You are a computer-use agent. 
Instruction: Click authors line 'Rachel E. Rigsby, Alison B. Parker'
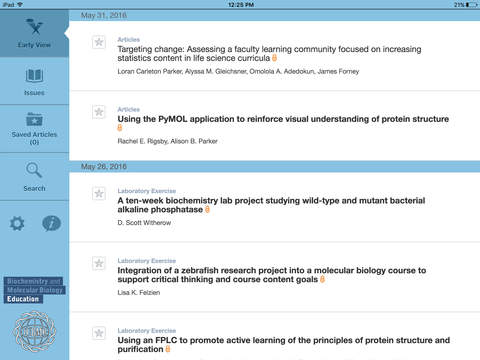click(167, 141)
